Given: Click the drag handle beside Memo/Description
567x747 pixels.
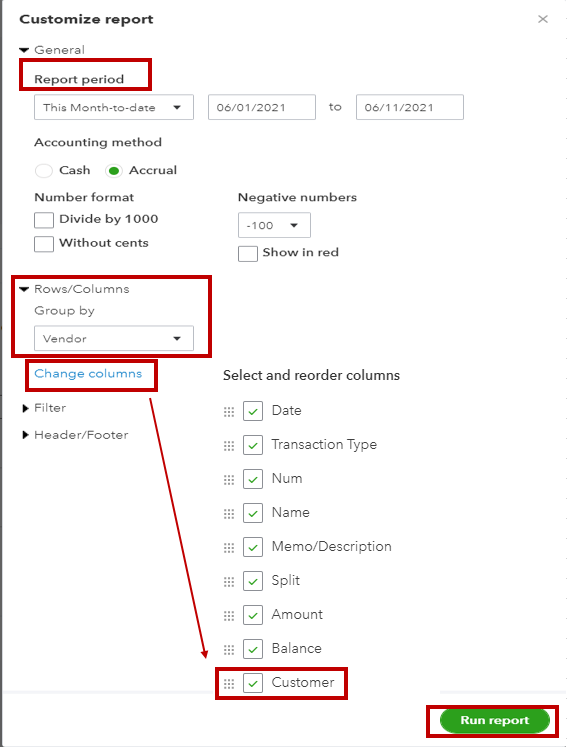Looking at the screenshot, I should click(x=229, y=547).
